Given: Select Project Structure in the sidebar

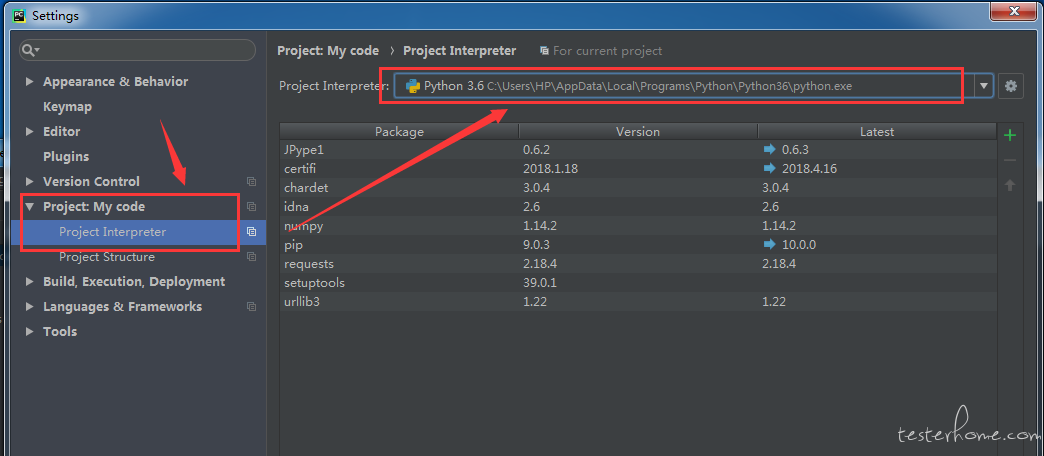Looking at the screenshot, I should coord(107,256).
